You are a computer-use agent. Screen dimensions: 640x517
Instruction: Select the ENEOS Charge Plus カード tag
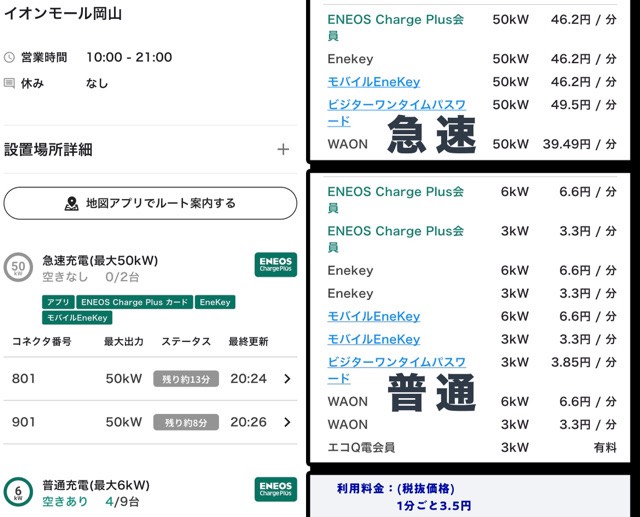(133, 302)
